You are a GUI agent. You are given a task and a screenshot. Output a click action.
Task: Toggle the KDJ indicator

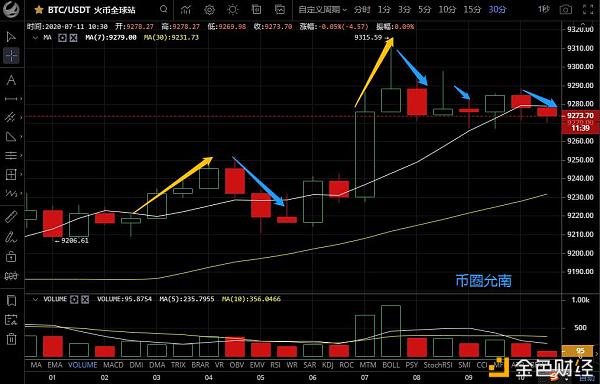(328, 365)
